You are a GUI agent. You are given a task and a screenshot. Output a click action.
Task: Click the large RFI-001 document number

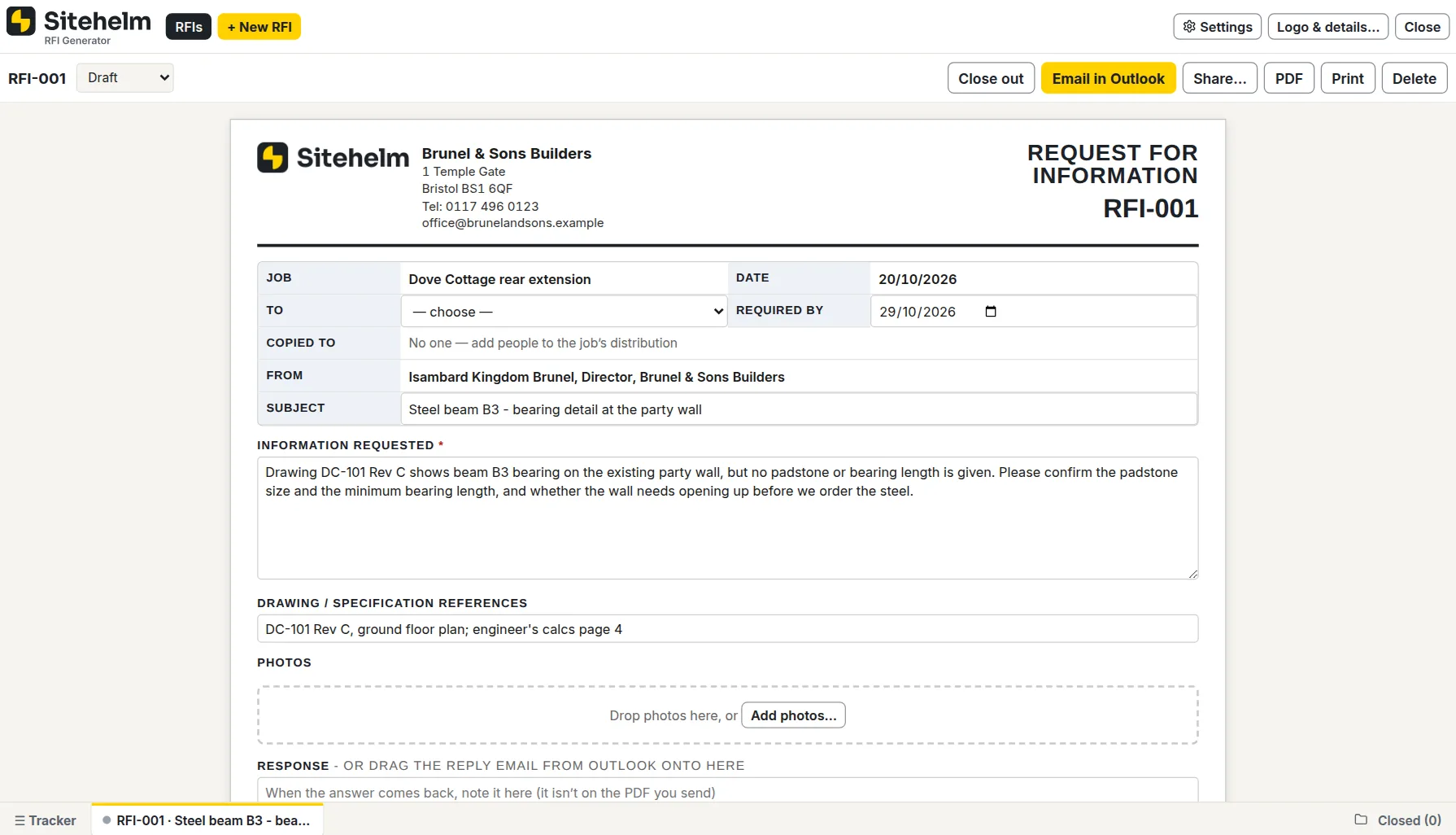(x=1150, y=208)
